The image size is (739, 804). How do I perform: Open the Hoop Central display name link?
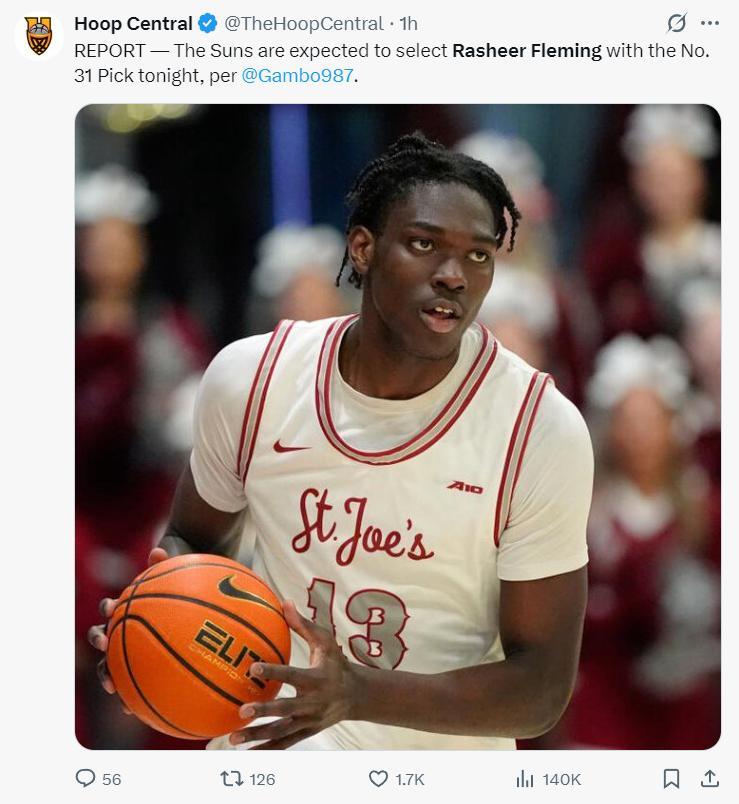[133, 23]
